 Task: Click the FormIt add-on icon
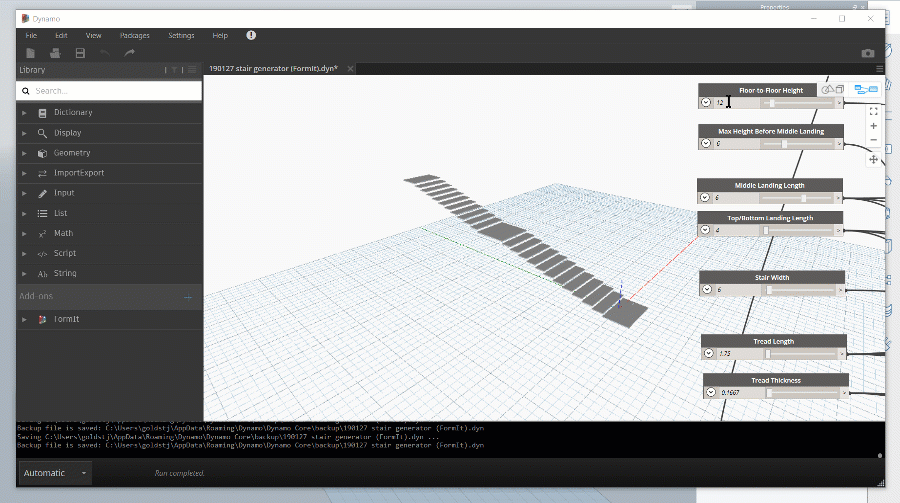tap(42, 319)
